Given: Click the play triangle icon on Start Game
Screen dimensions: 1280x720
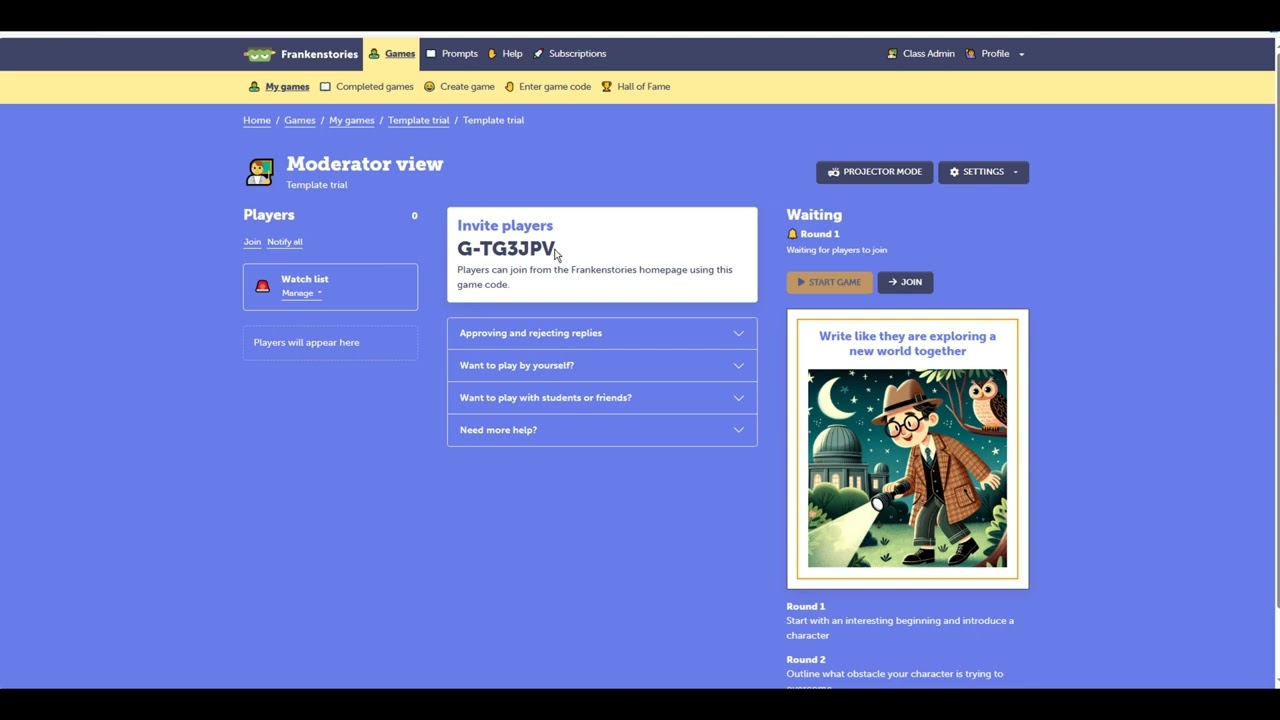Looking at the screenshot, I should click(x=801, y=282).
